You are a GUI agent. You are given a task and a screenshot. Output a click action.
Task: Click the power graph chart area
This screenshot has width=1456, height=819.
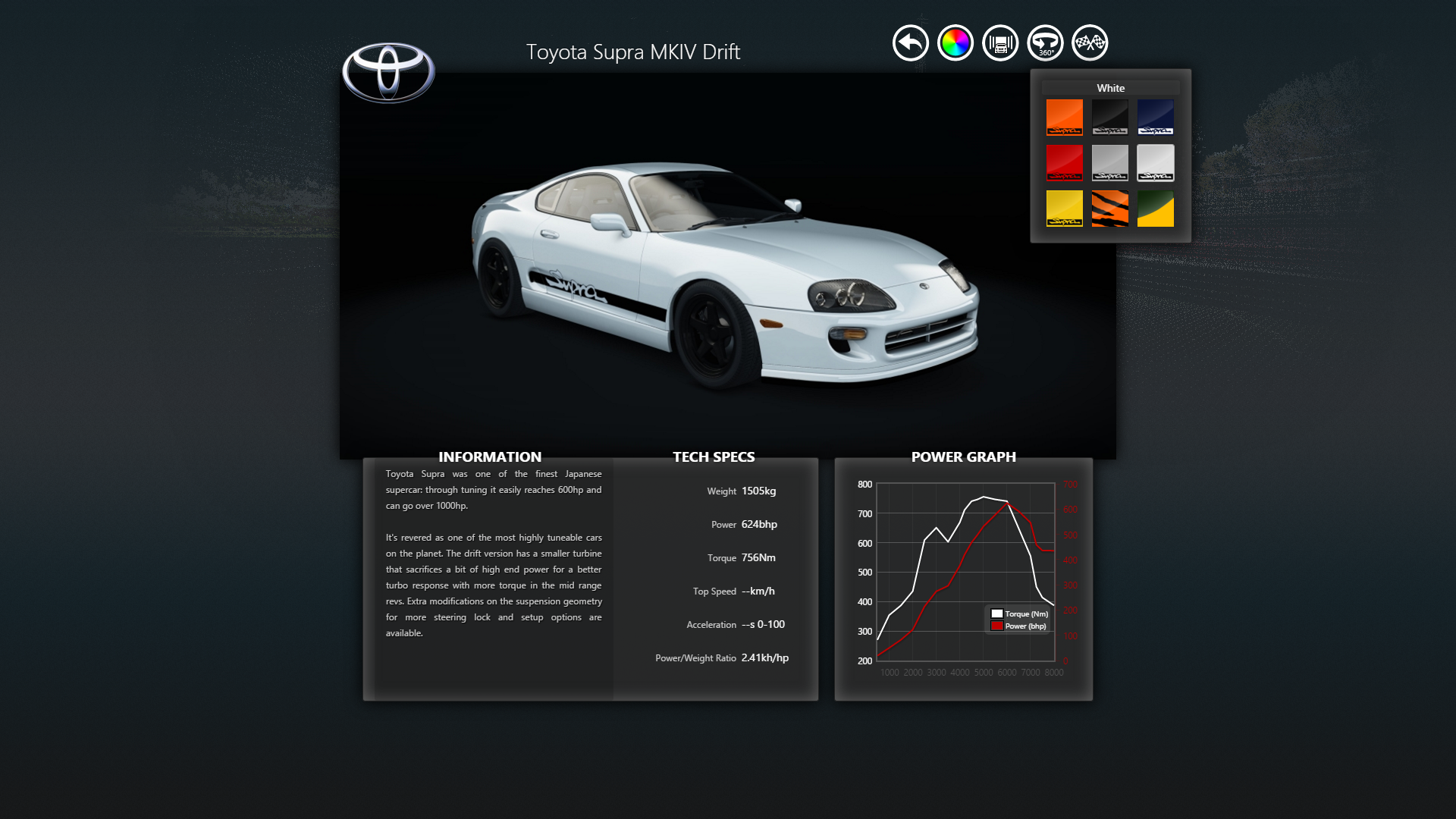point(965,572)
